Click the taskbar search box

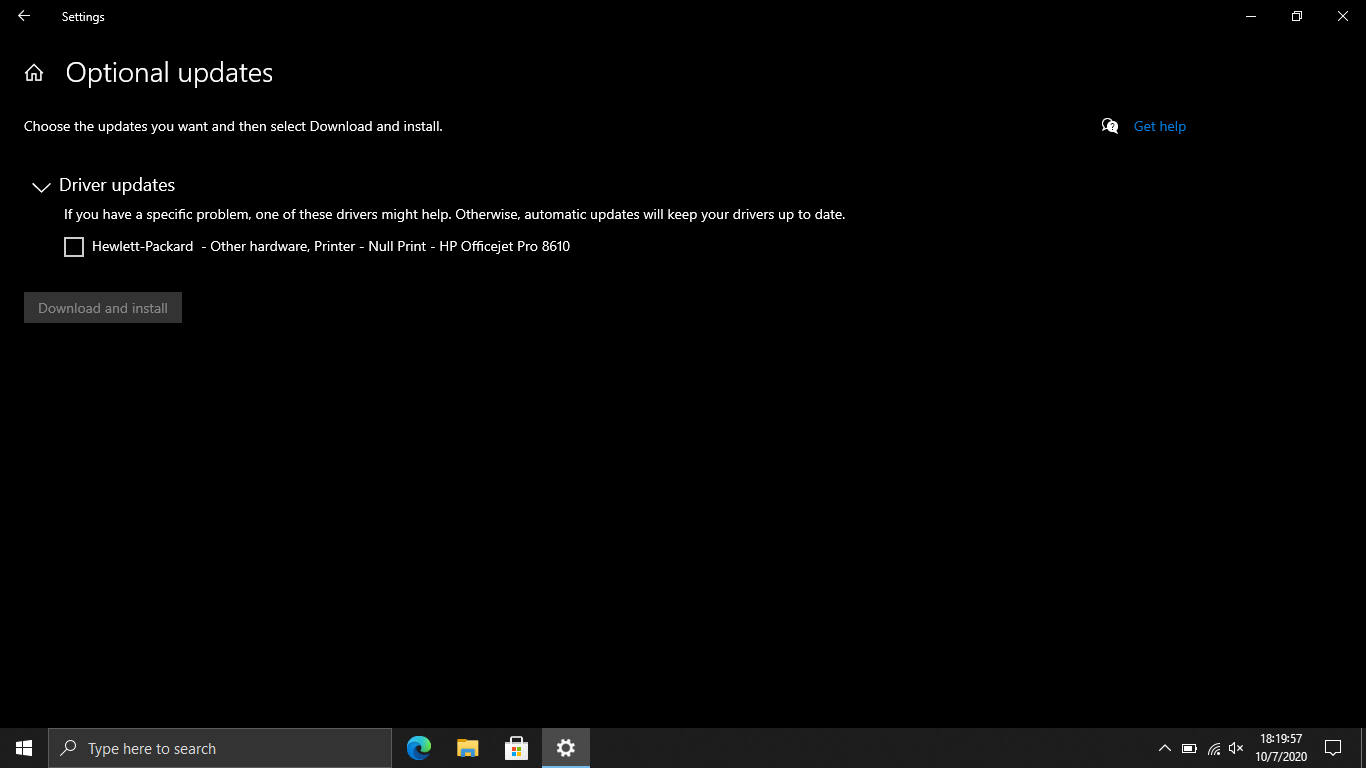[220, 748]
